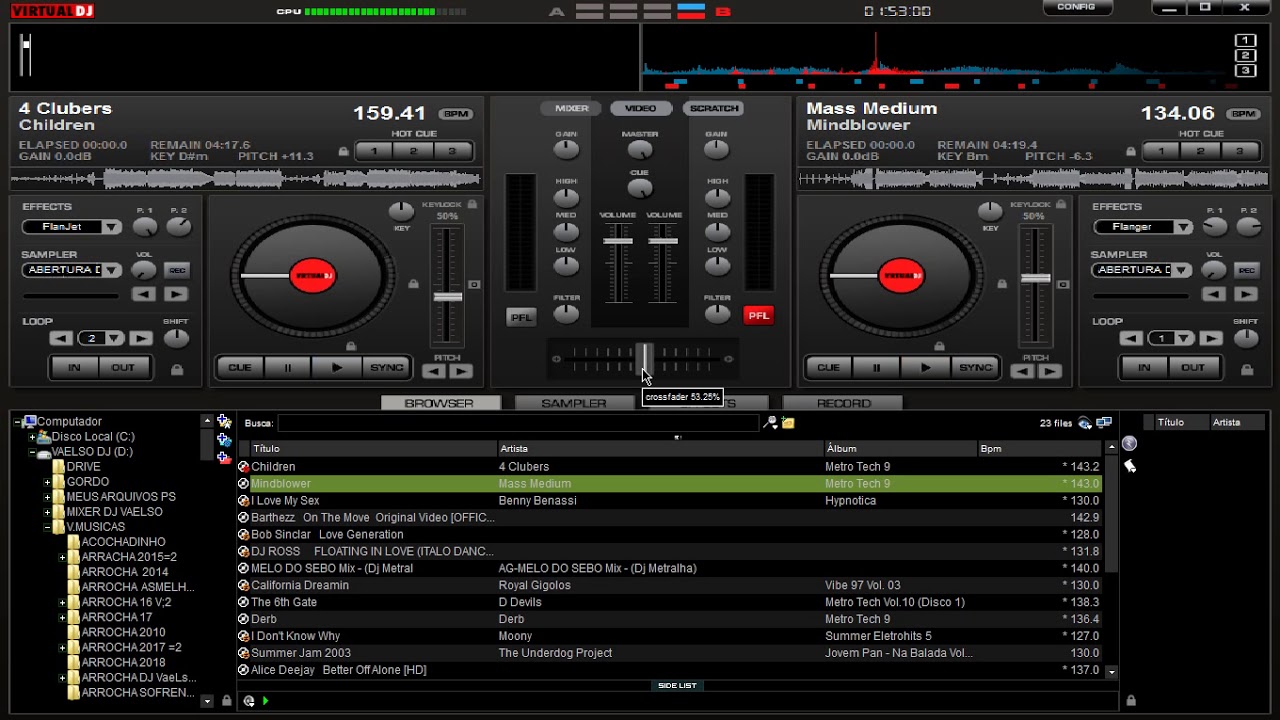Image resolution: width=1280 pixels, height=720 pixels.
Task: Click right deck BPM tap button
Action: click(x=1245, y=114)
